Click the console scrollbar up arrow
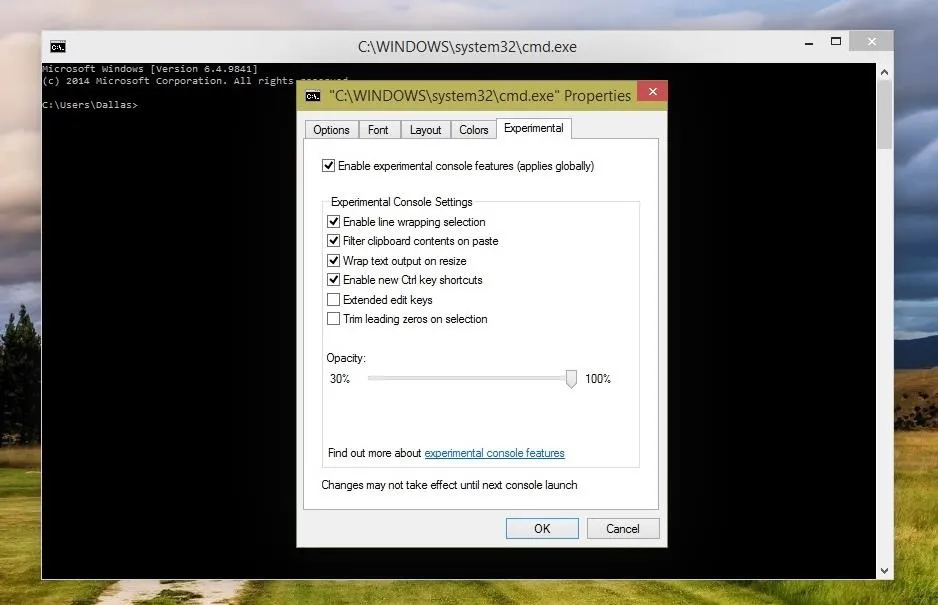This screenshot has height=605, width=938. point(884,72)
